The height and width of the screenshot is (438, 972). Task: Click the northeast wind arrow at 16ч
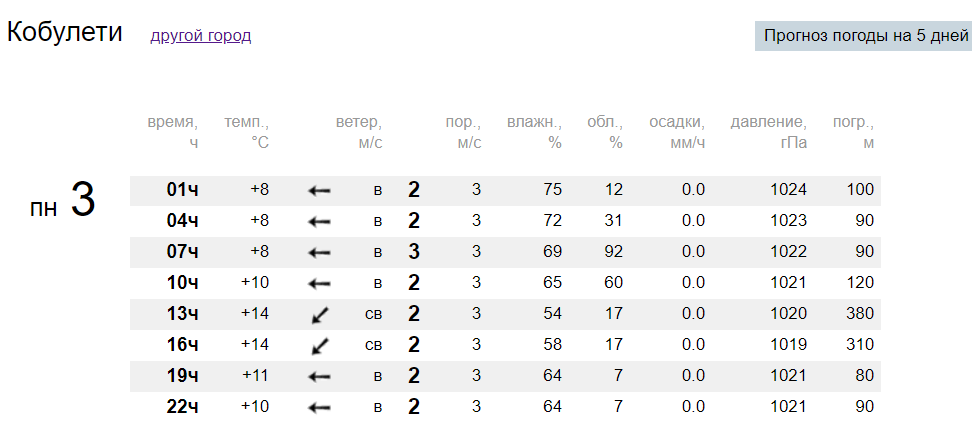tap(320, 346)
